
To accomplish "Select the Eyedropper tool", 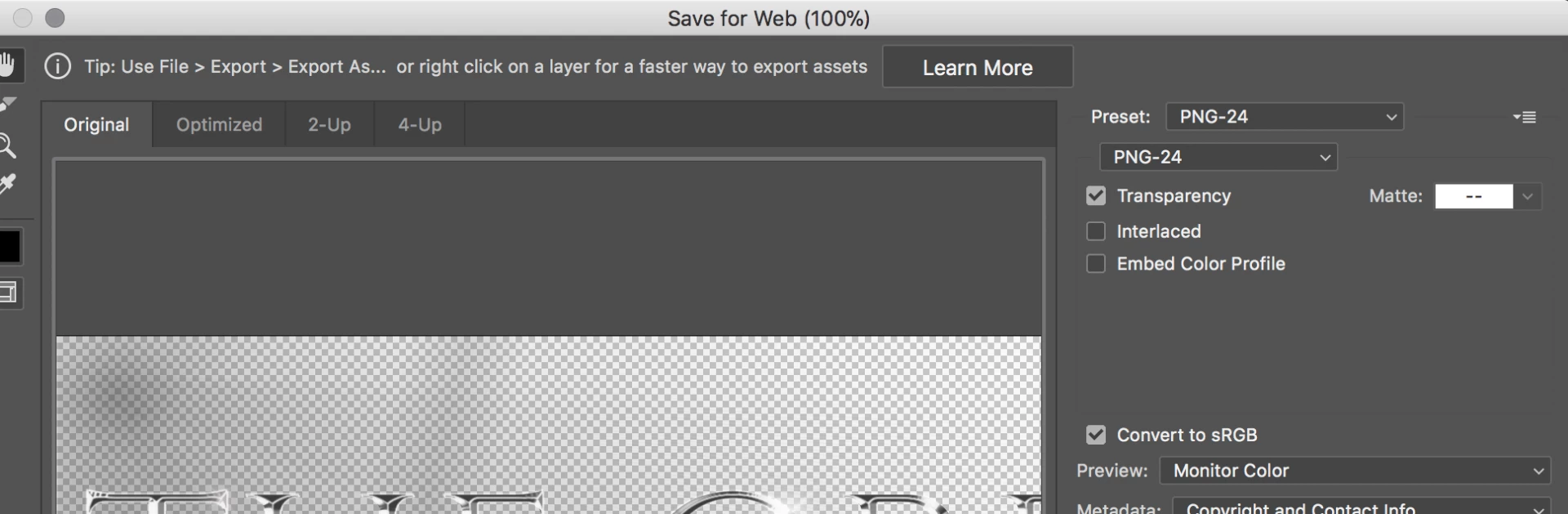I will coord(8,184).
